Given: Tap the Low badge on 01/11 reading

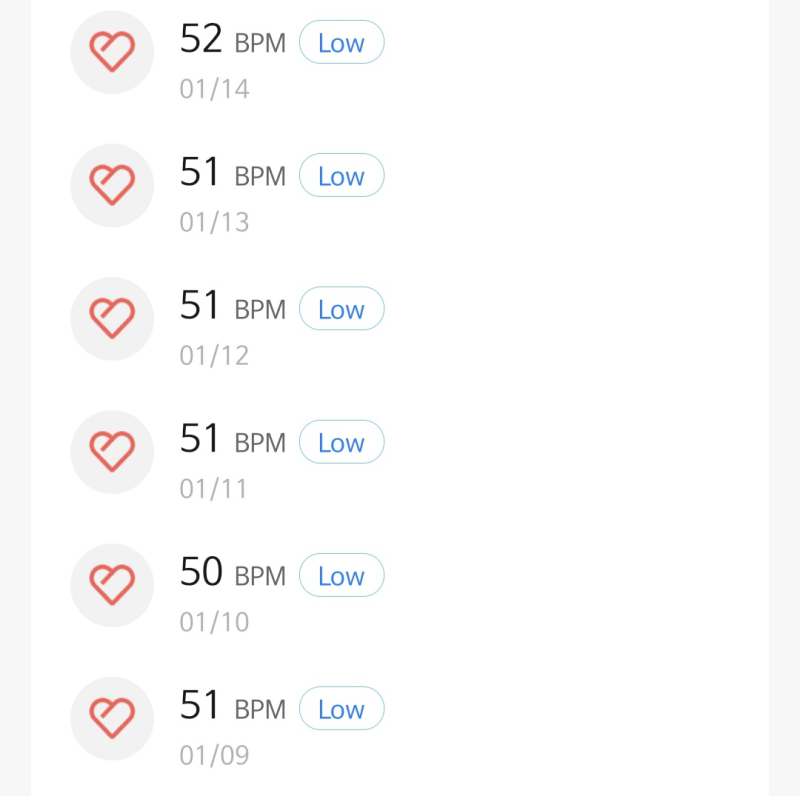Looking at the screenshot, I should 341,442.
